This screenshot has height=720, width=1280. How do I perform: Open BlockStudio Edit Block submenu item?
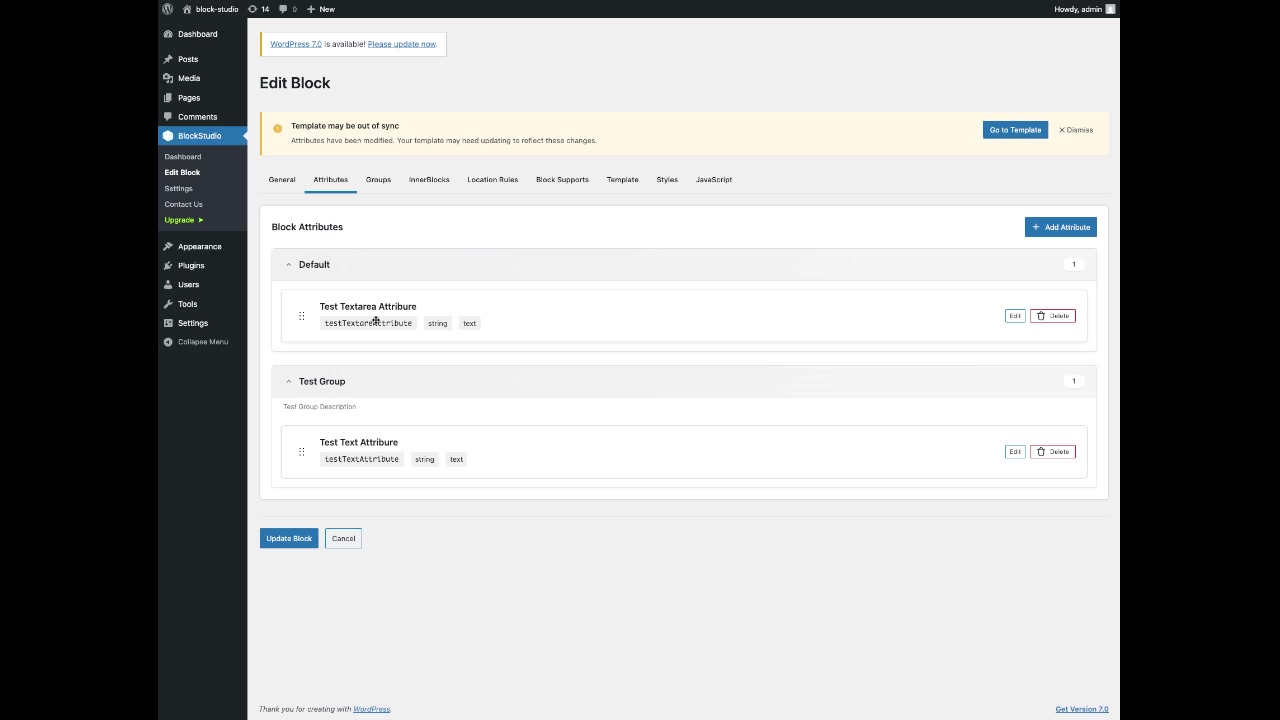click(182, 173)
